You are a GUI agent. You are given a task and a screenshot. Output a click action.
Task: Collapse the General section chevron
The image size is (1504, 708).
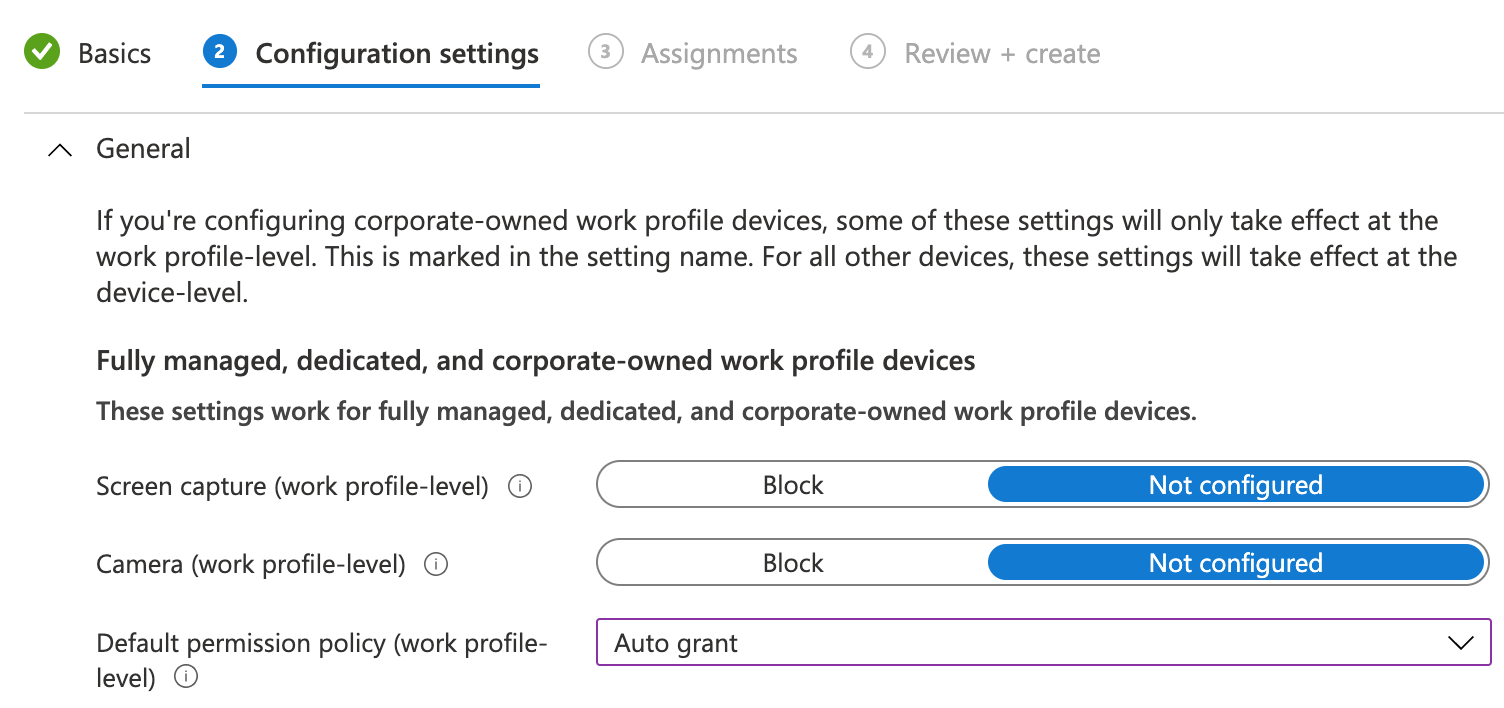point(60,150)
